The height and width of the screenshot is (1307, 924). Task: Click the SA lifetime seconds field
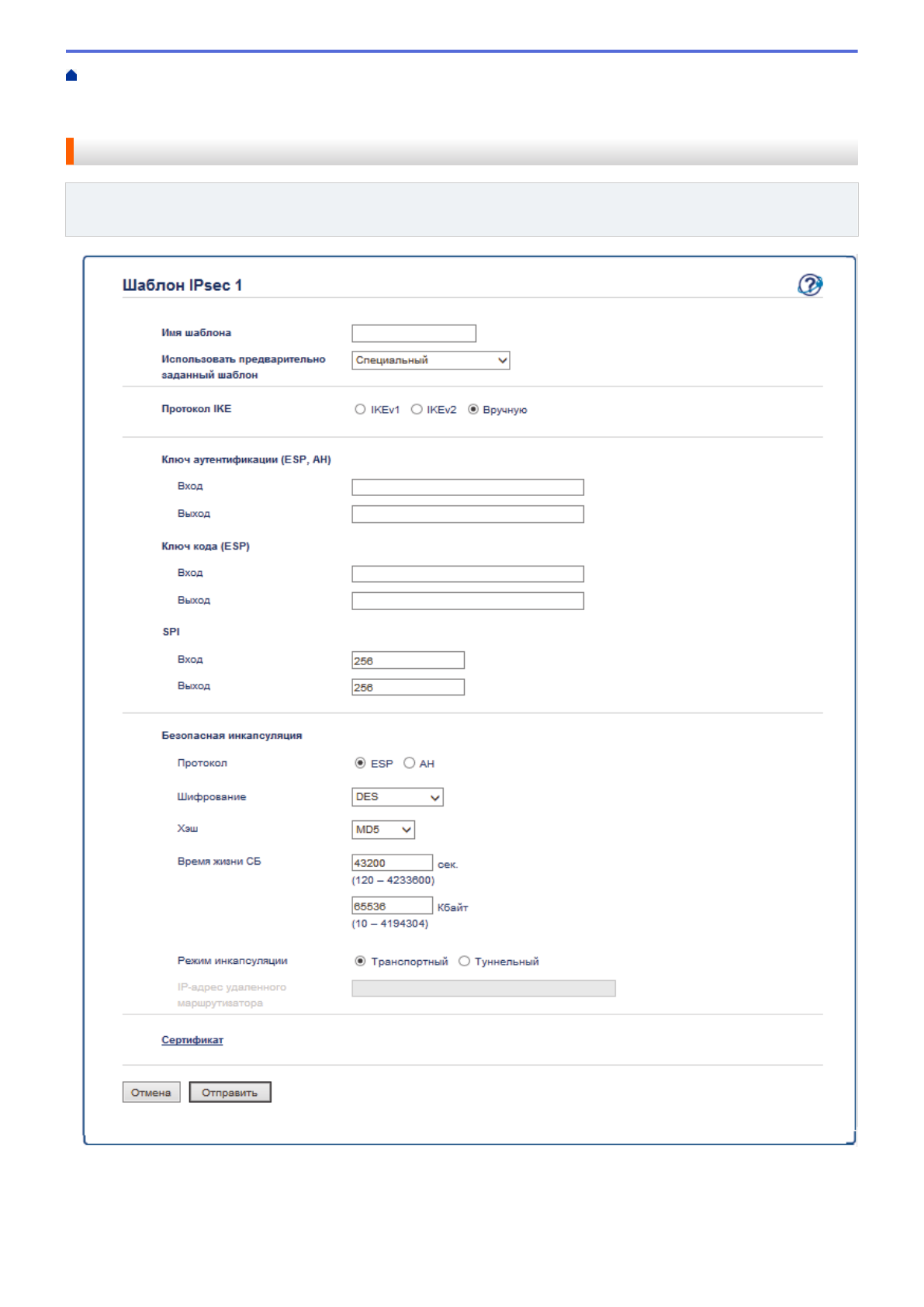(392, 863)
